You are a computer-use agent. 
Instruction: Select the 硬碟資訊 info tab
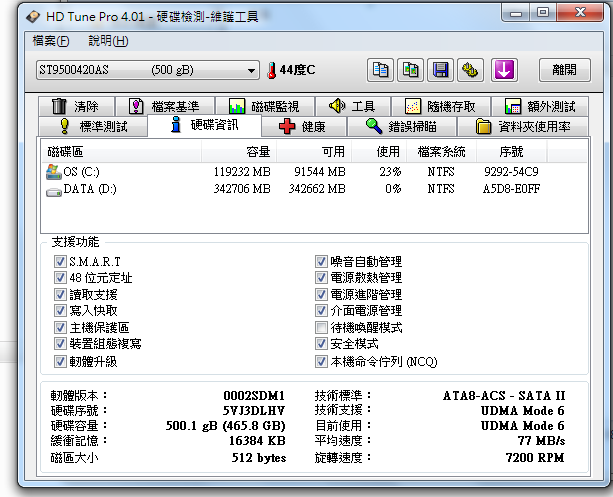click(x=204, y=125)
